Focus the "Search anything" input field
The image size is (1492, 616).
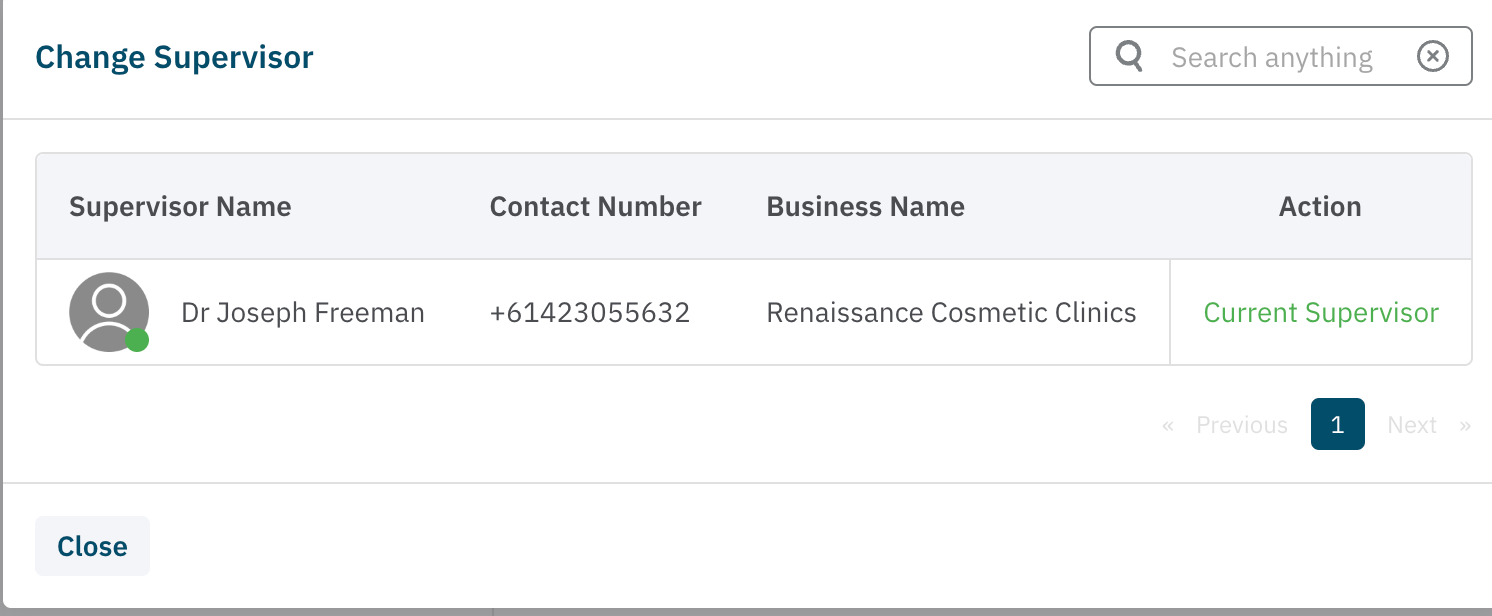click(1272, 57)
